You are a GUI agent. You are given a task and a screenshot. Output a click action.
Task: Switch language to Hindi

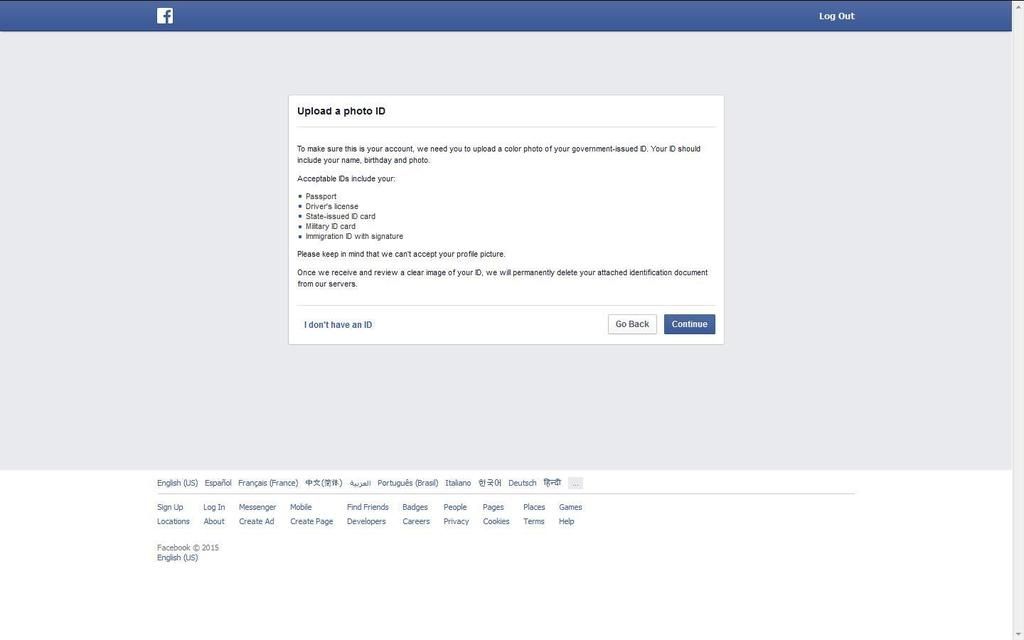552,483
